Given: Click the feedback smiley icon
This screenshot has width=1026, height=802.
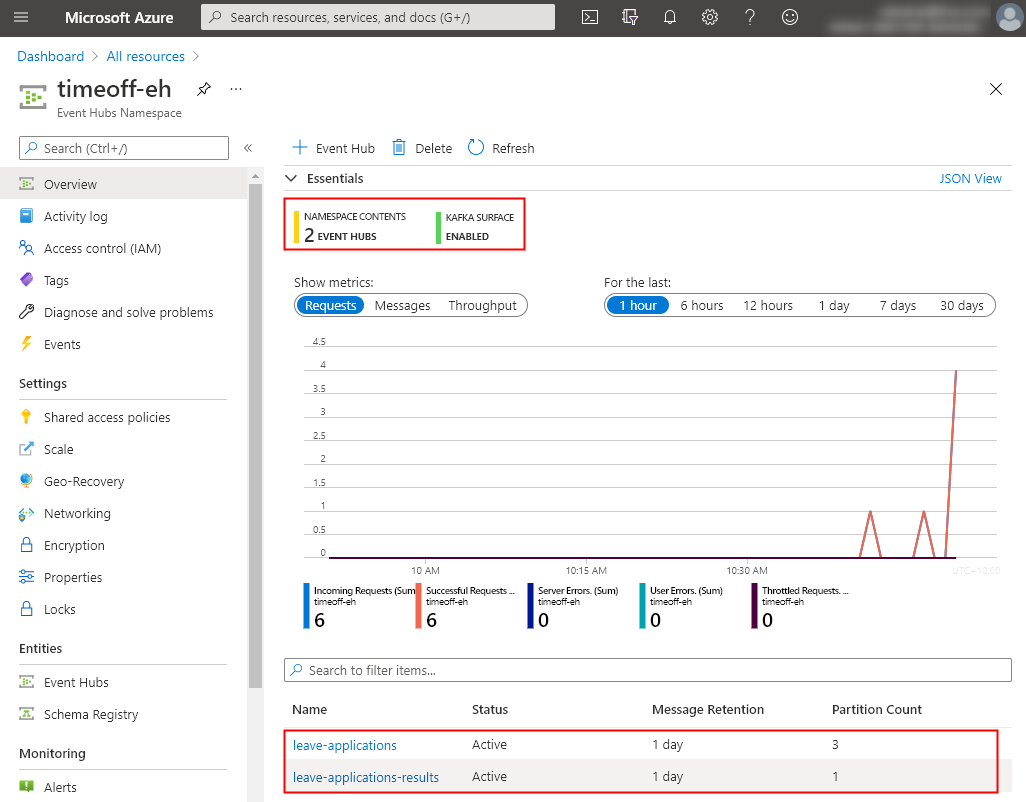Looking at the screenshot, I should click(x=790, y=17).
